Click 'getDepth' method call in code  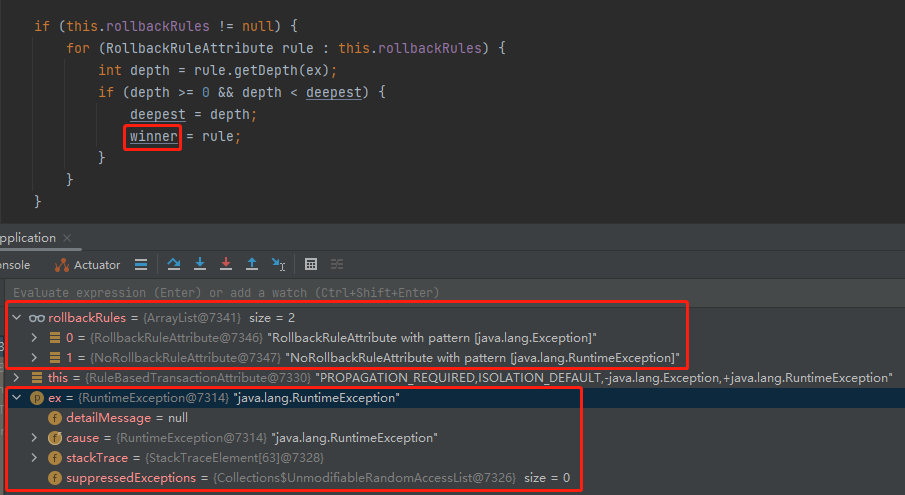tap(265, 70)
